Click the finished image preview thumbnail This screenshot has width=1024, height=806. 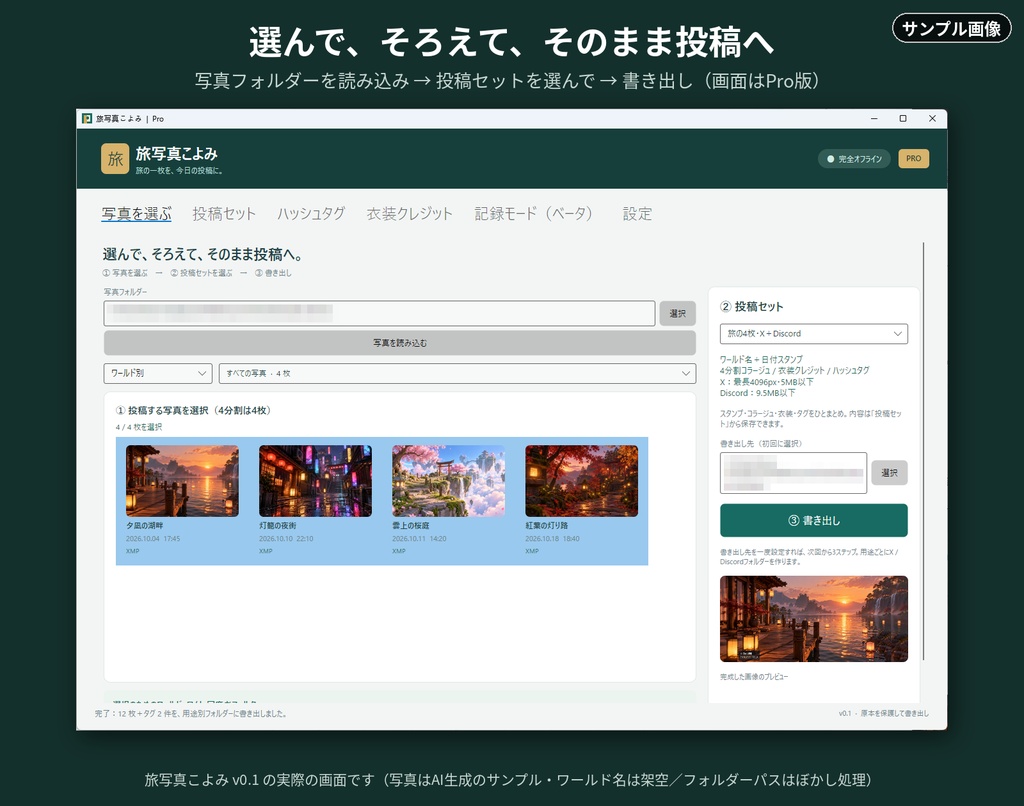pyautogui.click(x=814, y=619)
